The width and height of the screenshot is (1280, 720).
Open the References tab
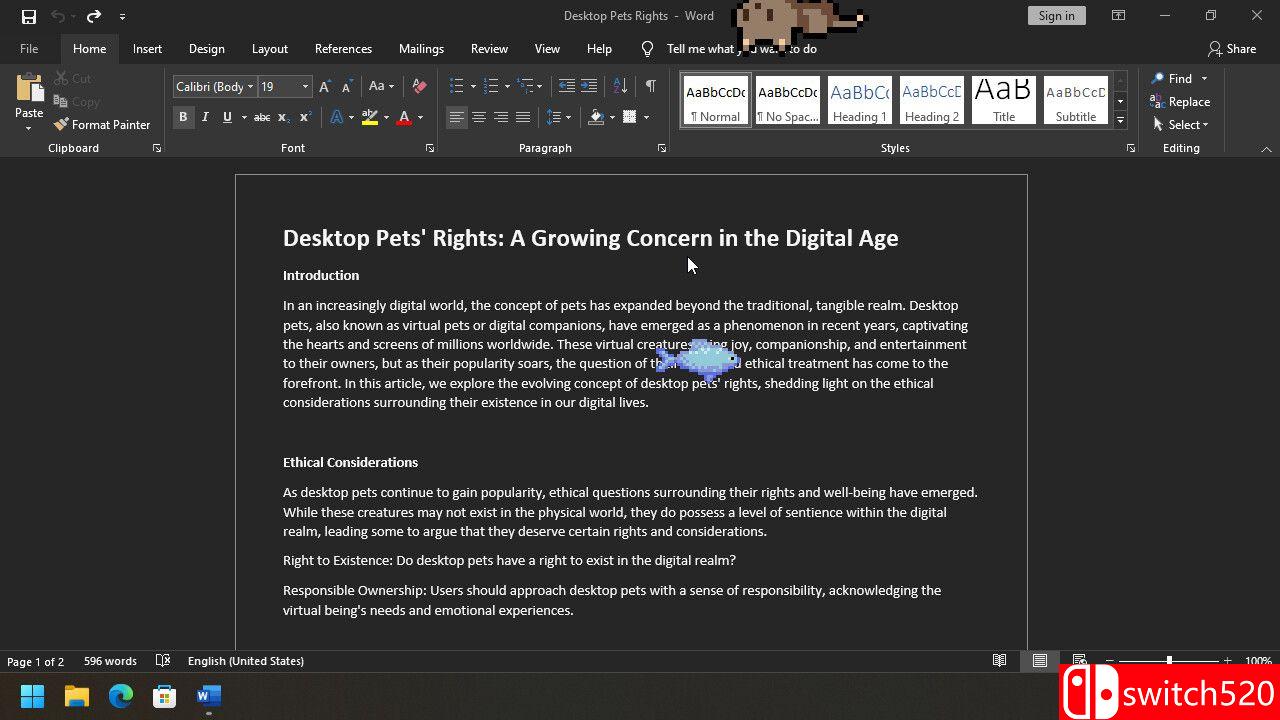point(343,49)
